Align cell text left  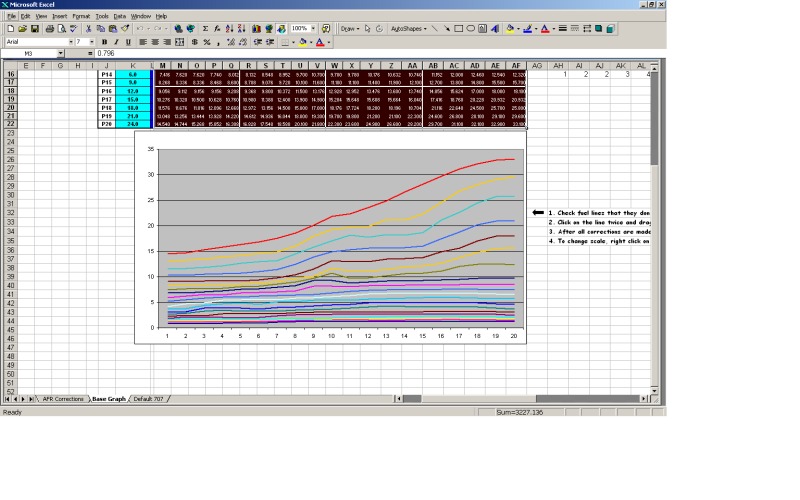tap(143, 42)
